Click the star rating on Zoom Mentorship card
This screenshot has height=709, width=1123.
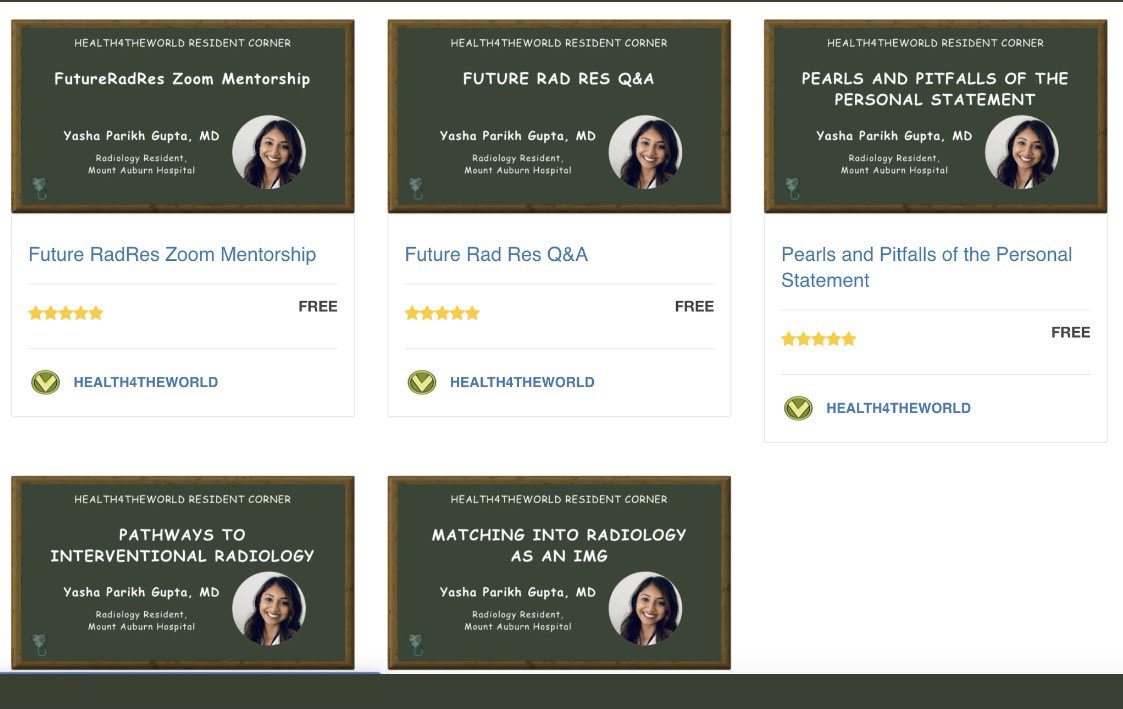coord(66,313)
